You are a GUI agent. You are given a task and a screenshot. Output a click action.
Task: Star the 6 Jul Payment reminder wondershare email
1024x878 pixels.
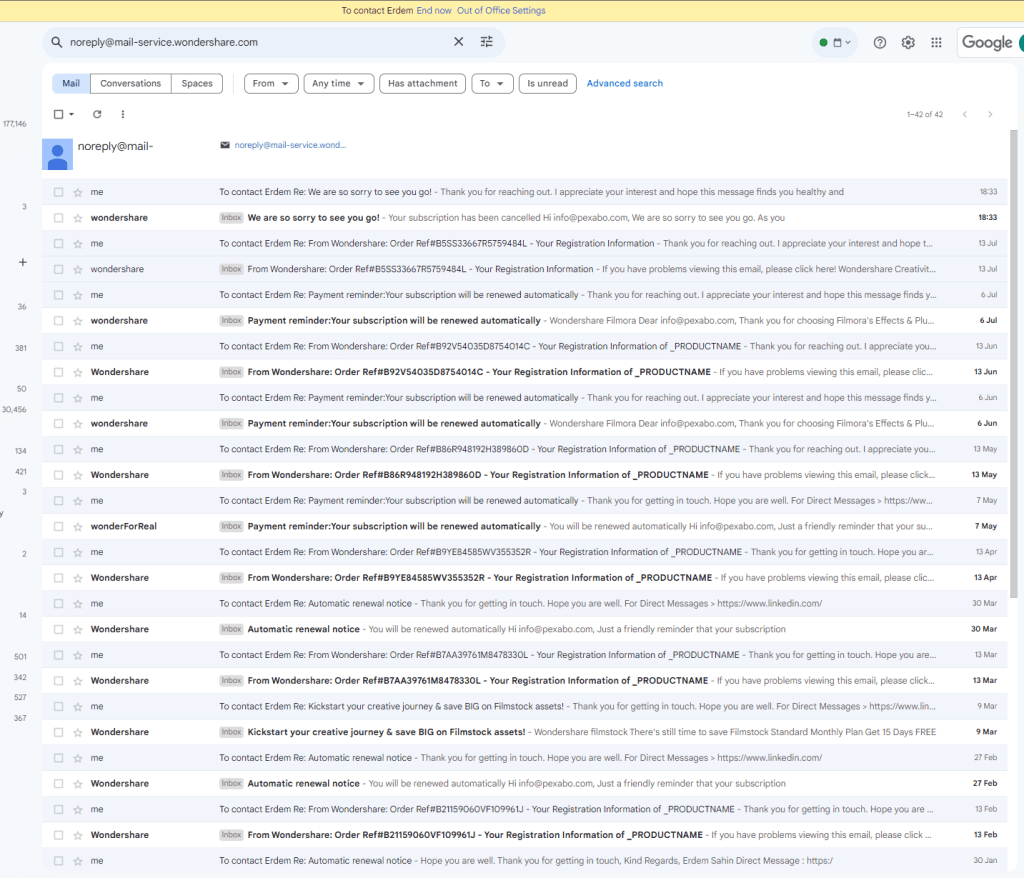coord(78,321)
